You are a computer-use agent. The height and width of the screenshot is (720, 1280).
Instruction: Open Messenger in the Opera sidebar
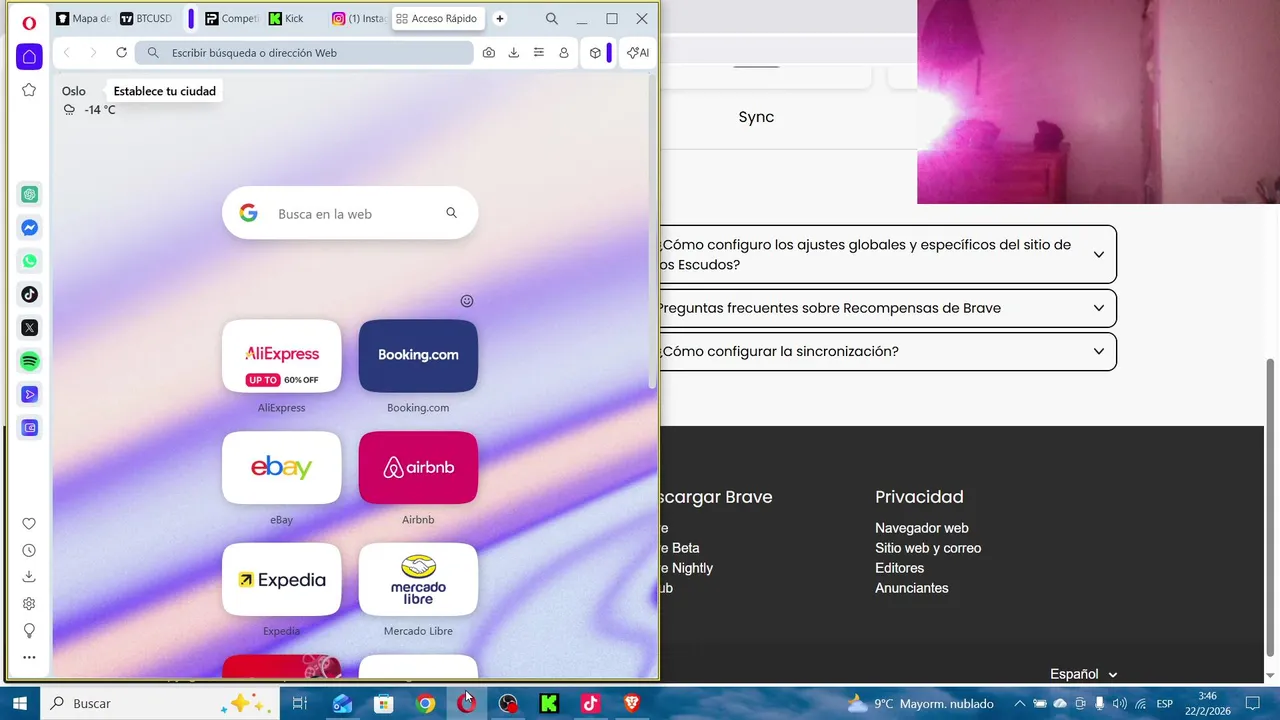[x=29, y=228]
